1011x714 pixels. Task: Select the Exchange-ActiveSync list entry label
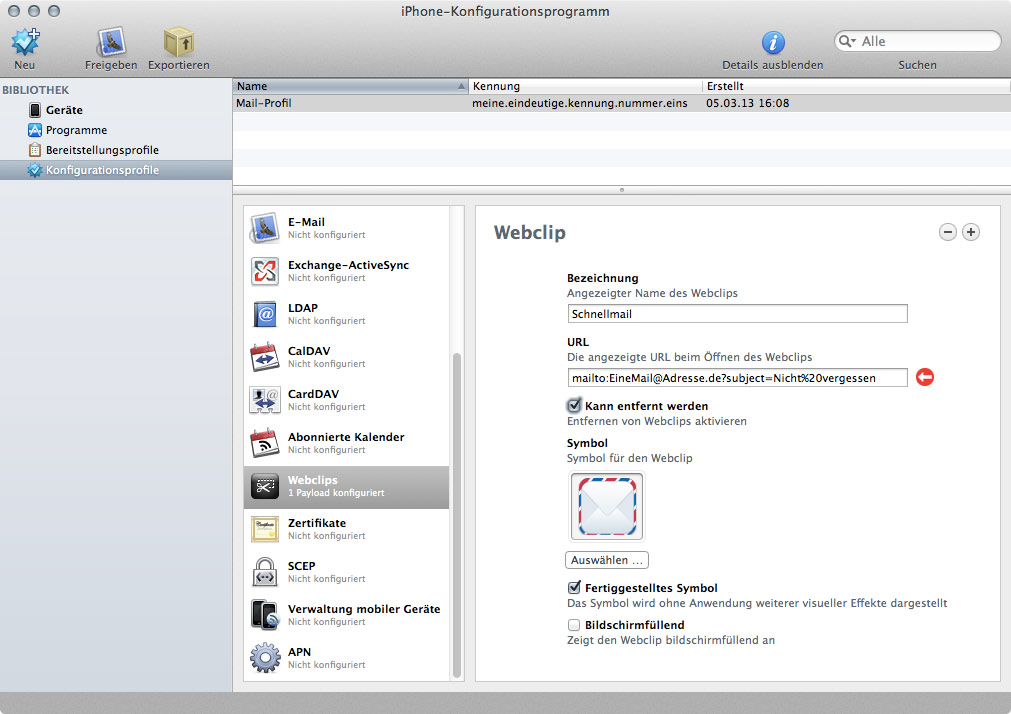point(348,265)
